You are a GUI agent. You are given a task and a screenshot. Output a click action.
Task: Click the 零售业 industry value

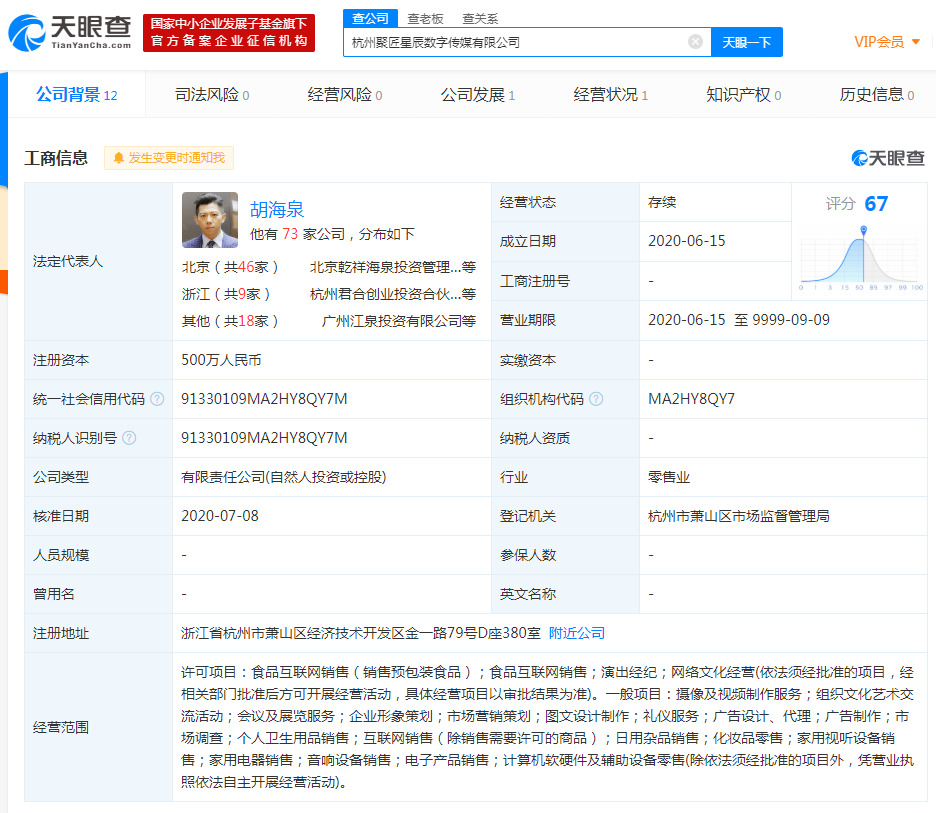coord(669,477)
